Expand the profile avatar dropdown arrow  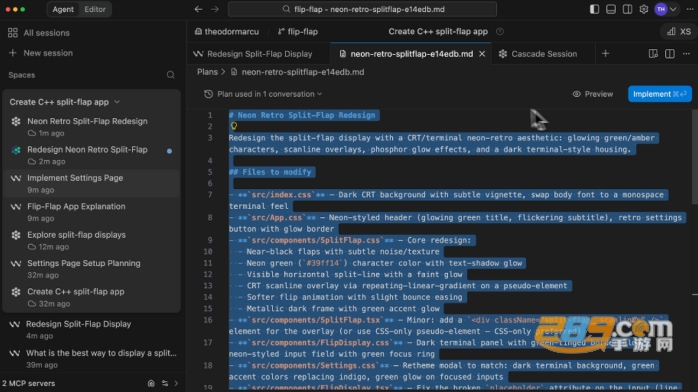673,9
